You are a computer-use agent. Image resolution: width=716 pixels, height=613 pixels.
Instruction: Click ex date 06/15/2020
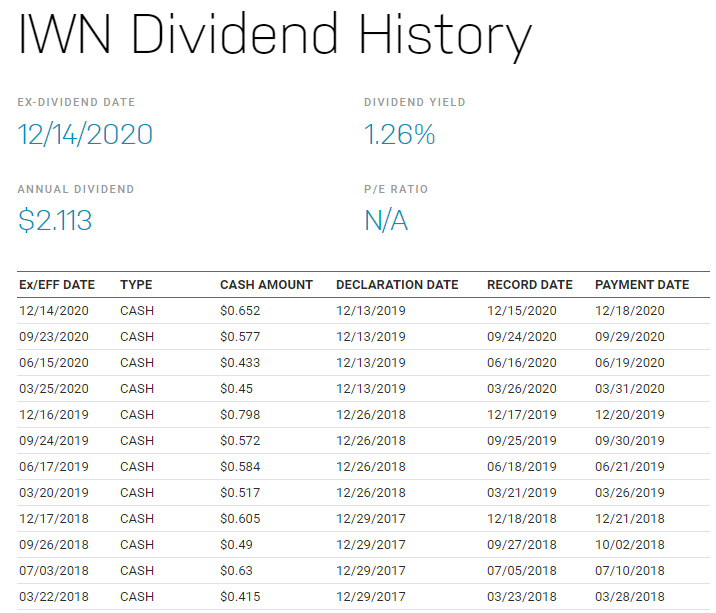[x=54, y=363]
